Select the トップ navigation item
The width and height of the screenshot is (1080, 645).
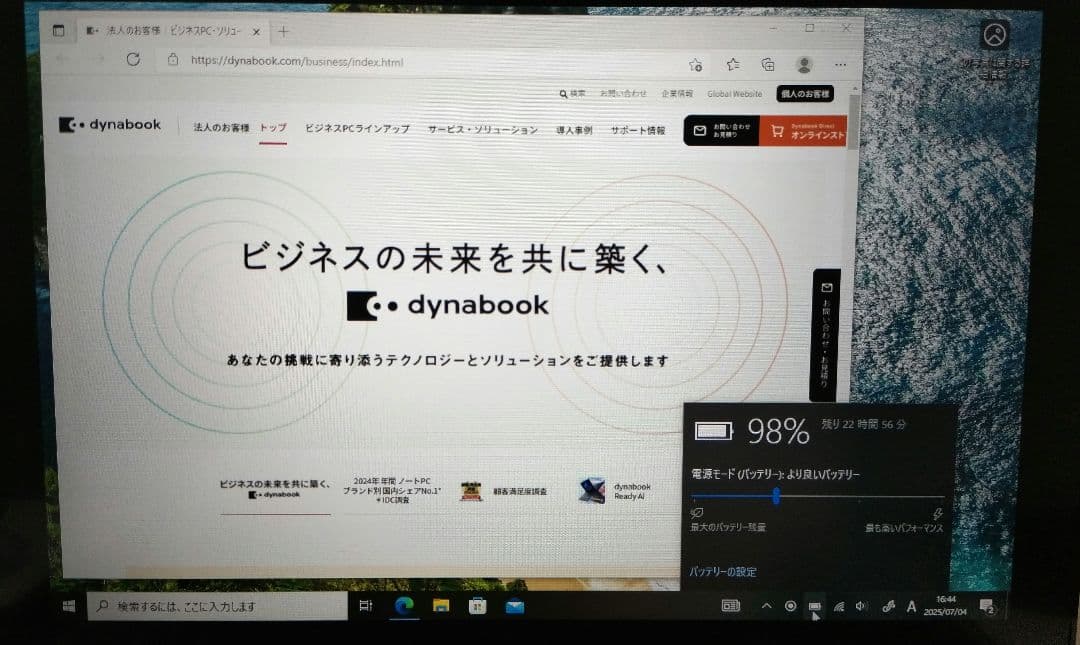pyautogui.click(x=273, y=128)
